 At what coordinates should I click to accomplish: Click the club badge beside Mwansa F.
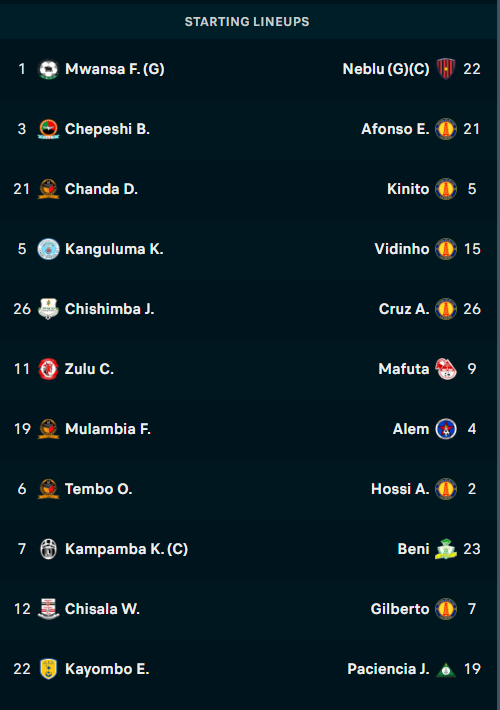tap(48, 69)
